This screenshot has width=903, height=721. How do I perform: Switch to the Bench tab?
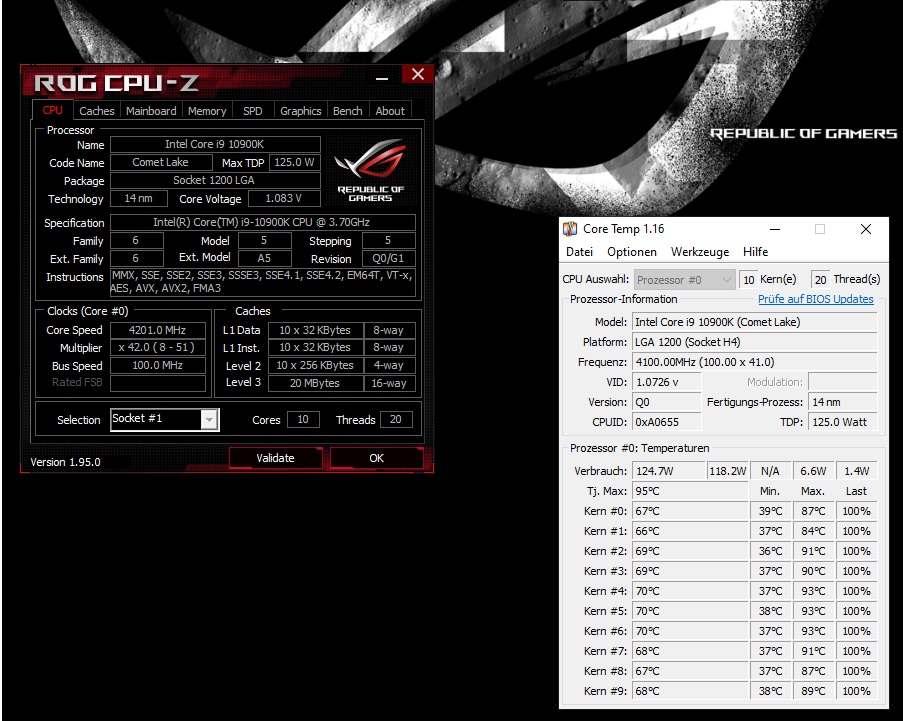[347, 111]
